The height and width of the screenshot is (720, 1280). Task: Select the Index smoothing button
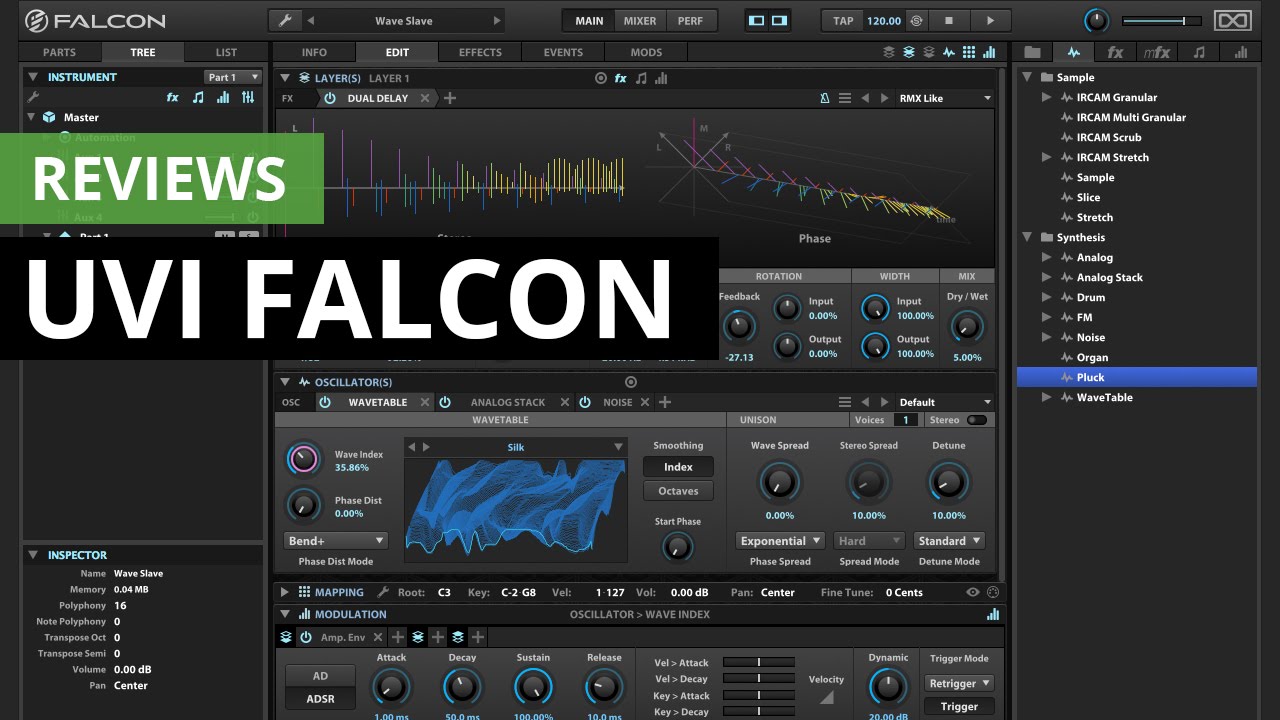coord(678,467)
